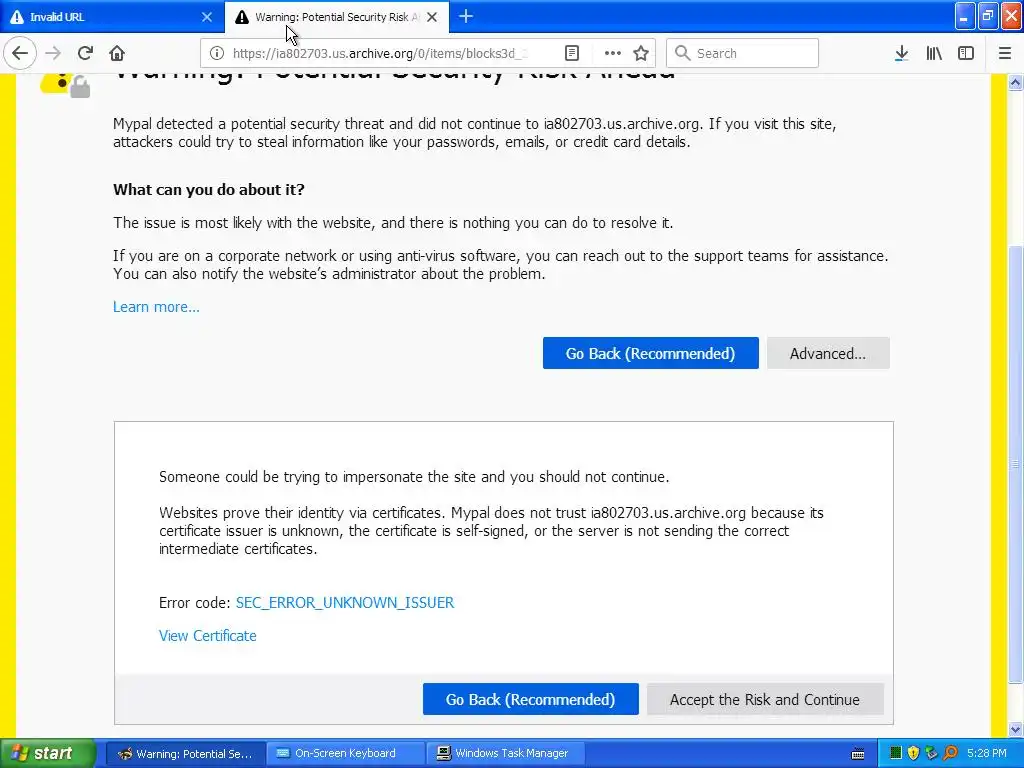Open the library icon
This screenshot has height=768, width=1024.
(x=934, y=54)
